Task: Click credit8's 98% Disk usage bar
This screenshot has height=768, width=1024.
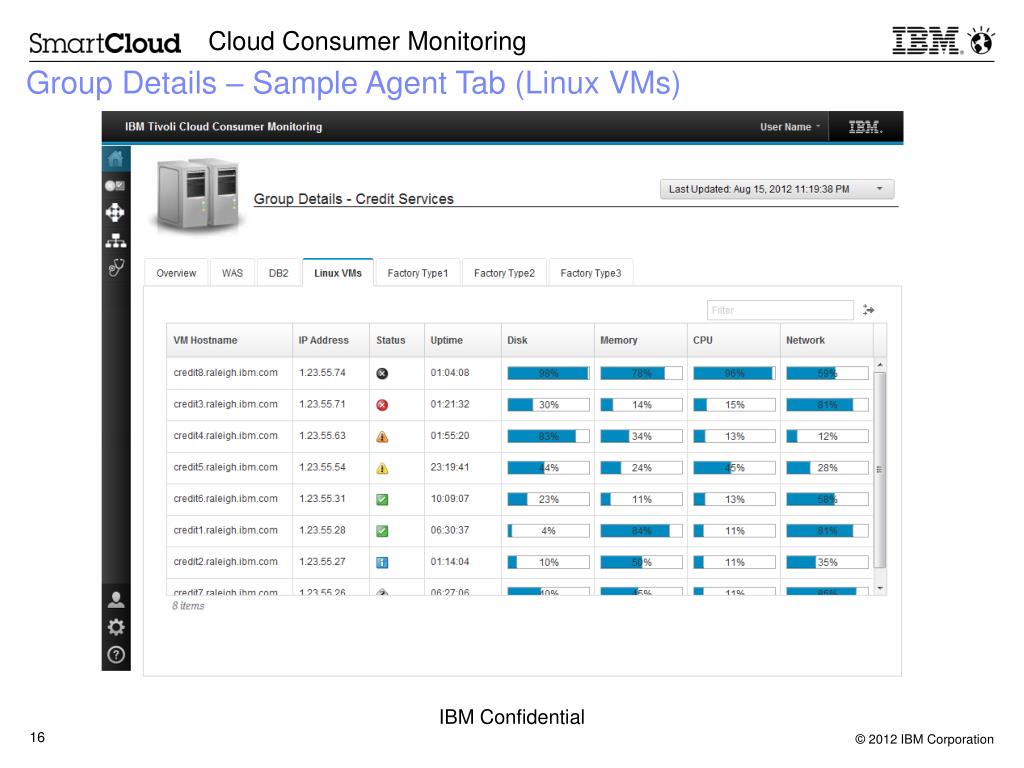Action: 549,374
